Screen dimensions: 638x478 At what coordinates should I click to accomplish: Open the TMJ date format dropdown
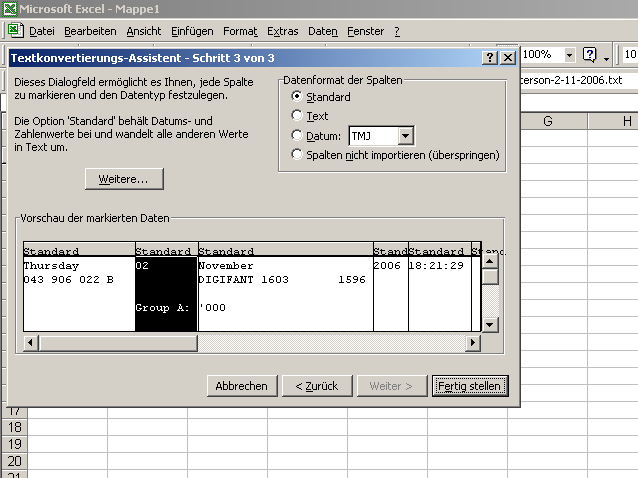point(406,136)
